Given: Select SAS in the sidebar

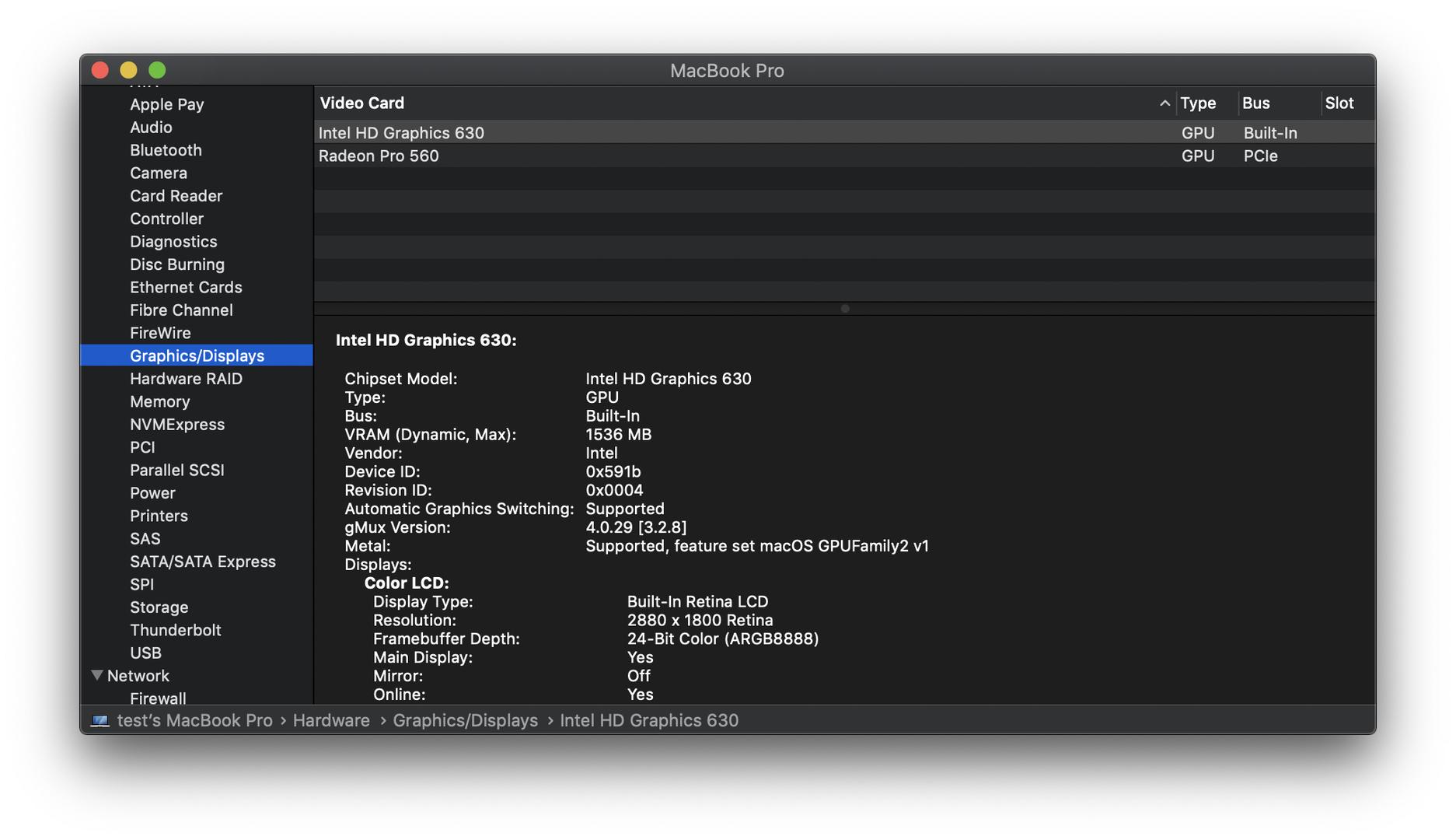Looking at the screenshot, I should pos(145,539).
